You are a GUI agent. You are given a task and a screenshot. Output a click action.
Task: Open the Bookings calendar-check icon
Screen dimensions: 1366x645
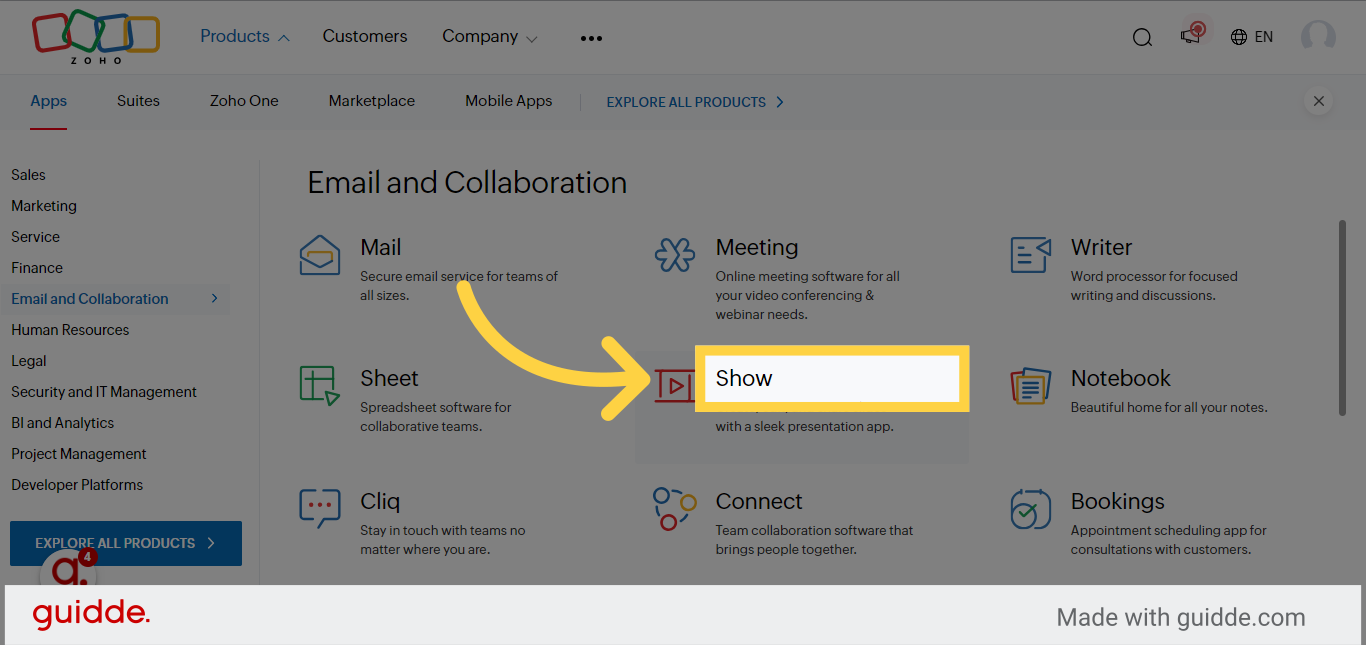1031,508
